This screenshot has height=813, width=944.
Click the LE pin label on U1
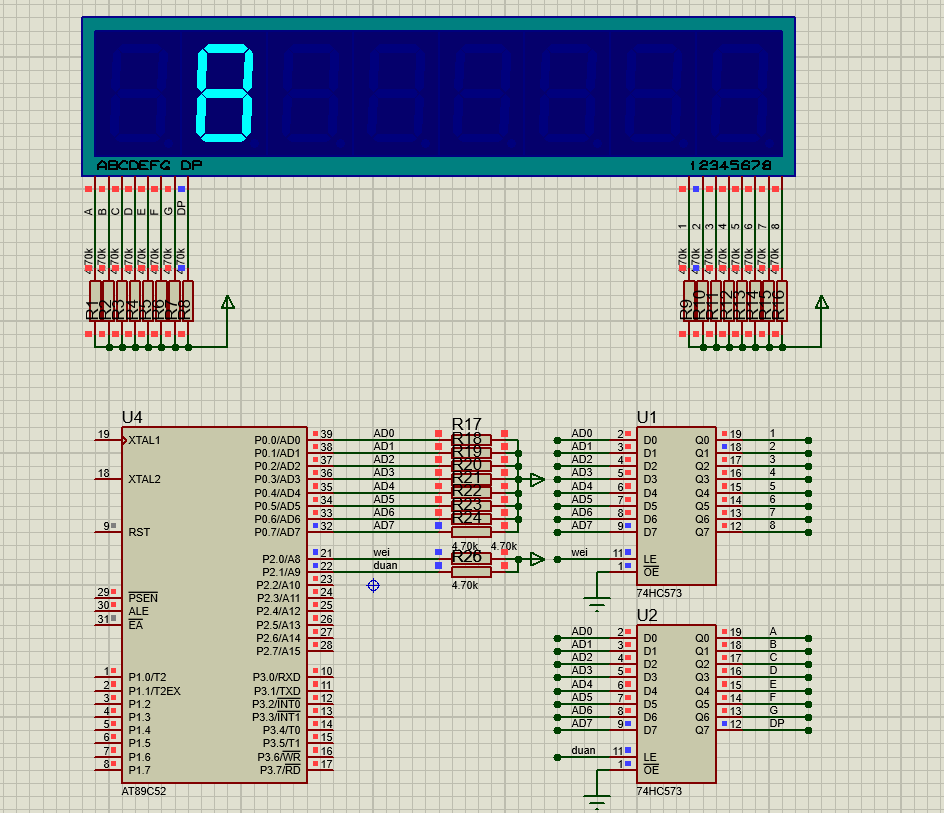650,559
